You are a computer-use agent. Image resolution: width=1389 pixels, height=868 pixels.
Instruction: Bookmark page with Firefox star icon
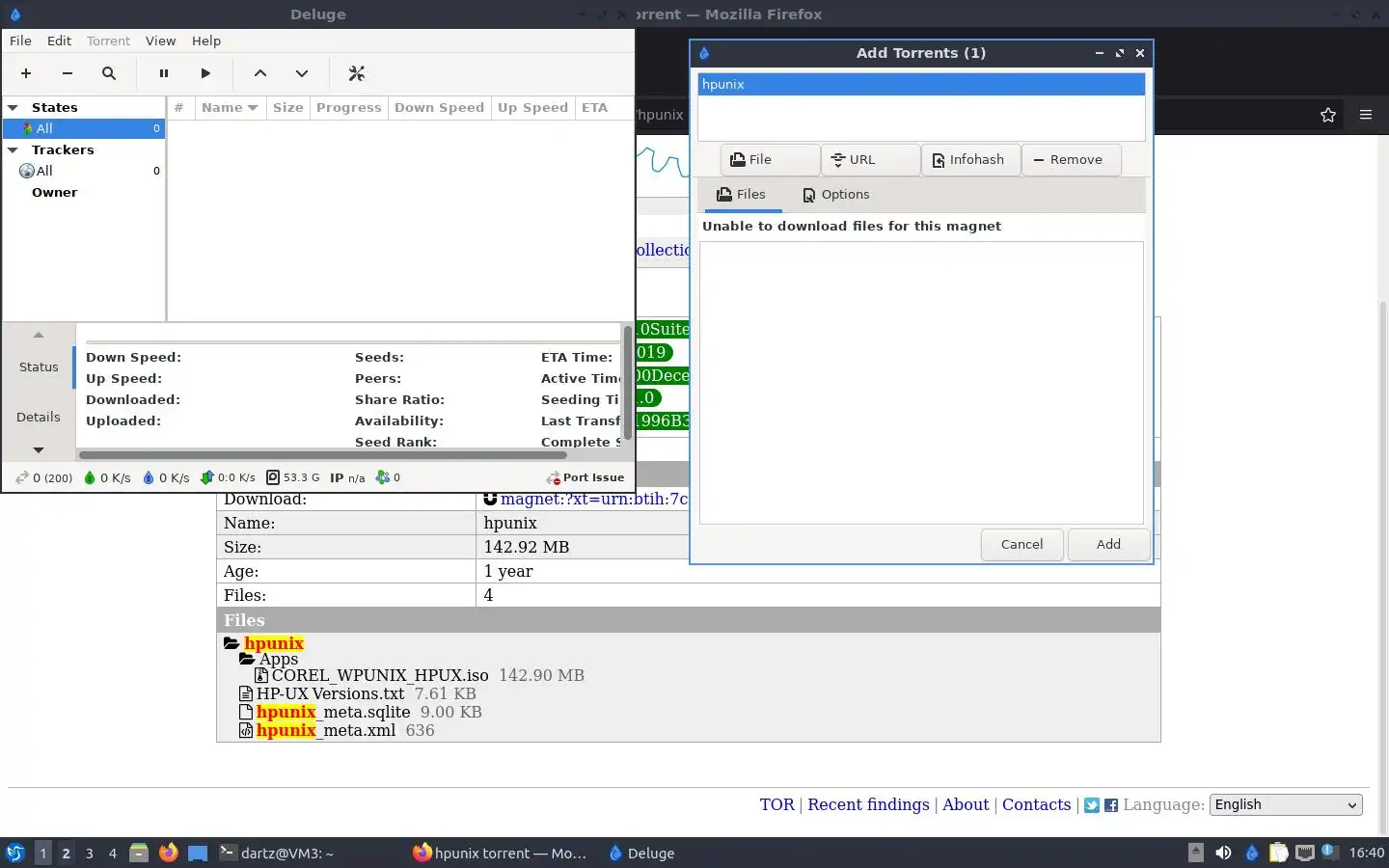tap(1328, 115)
